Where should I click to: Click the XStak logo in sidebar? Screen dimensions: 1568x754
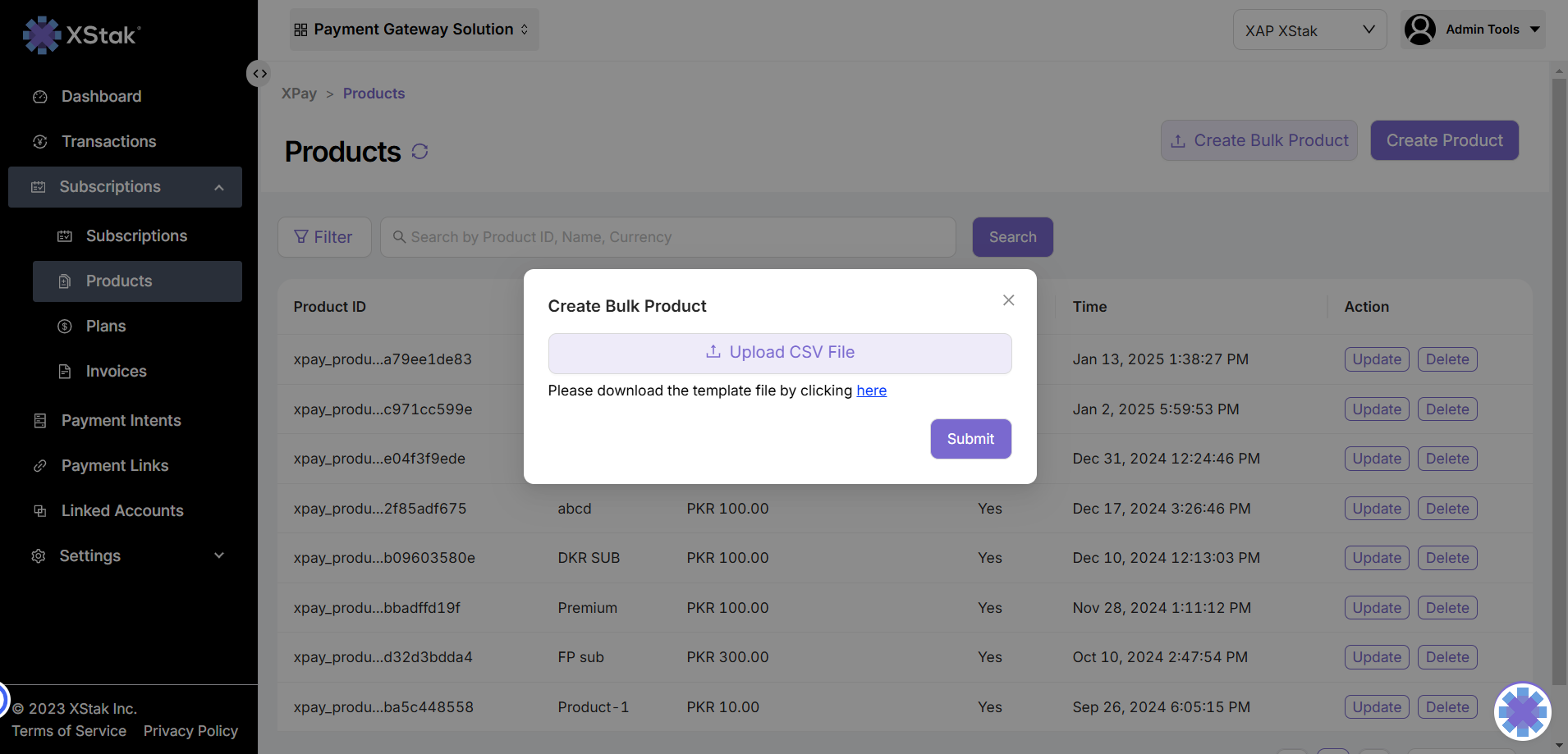tap(82, 35)
